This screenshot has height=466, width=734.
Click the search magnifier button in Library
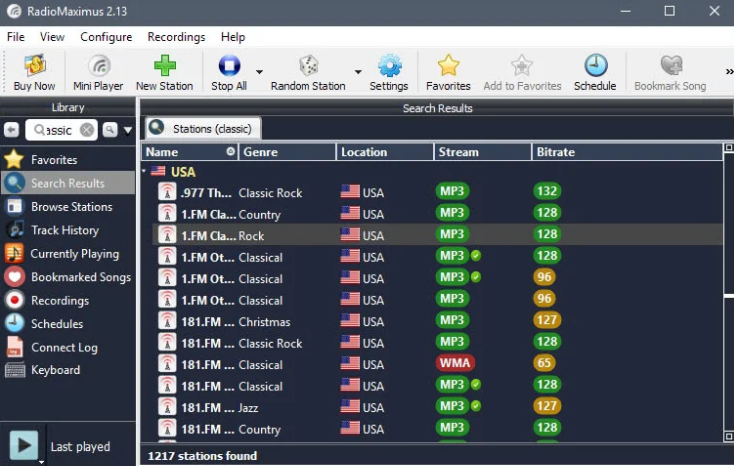pos(110,130)
